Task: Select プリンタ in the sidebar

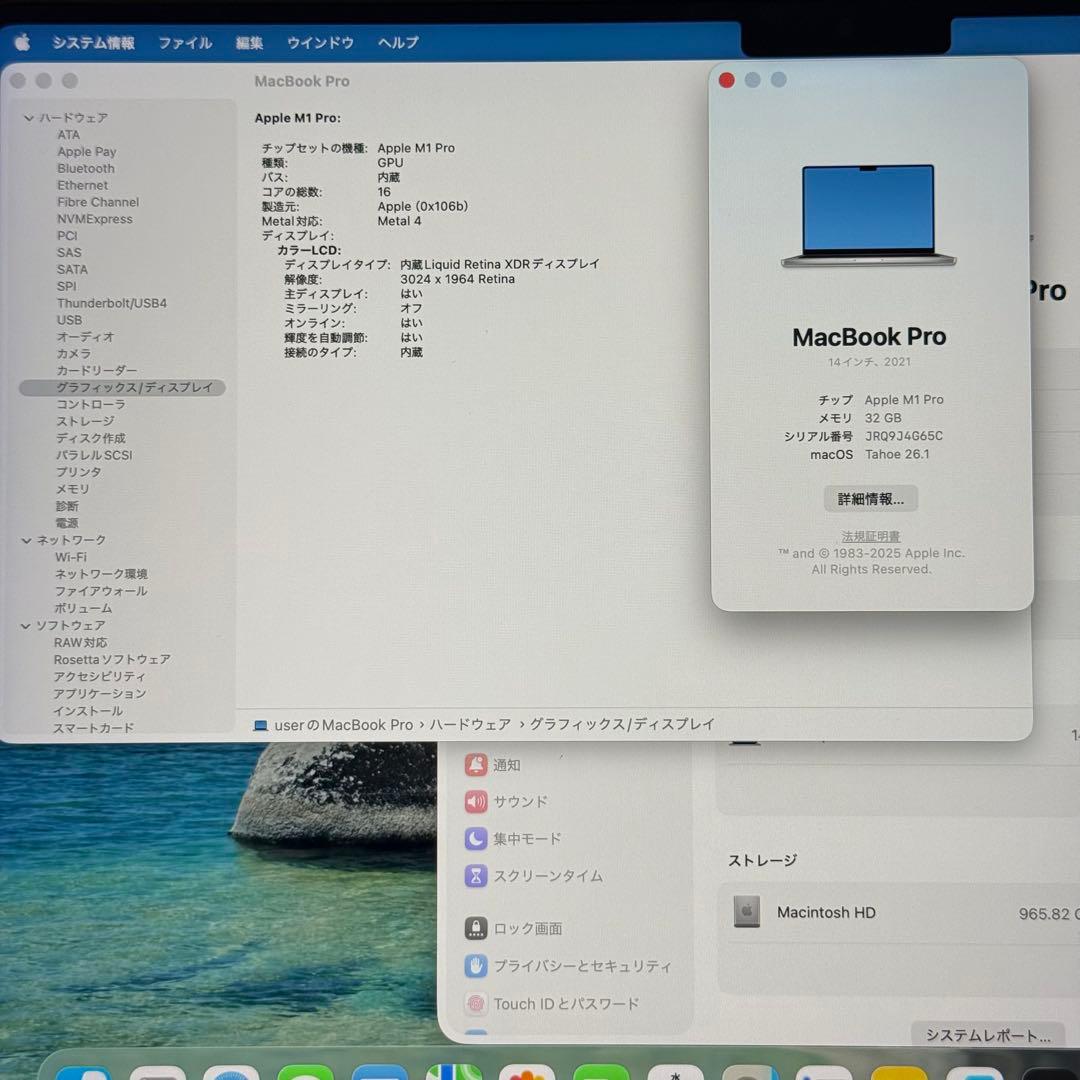Action: pos(79,472)
